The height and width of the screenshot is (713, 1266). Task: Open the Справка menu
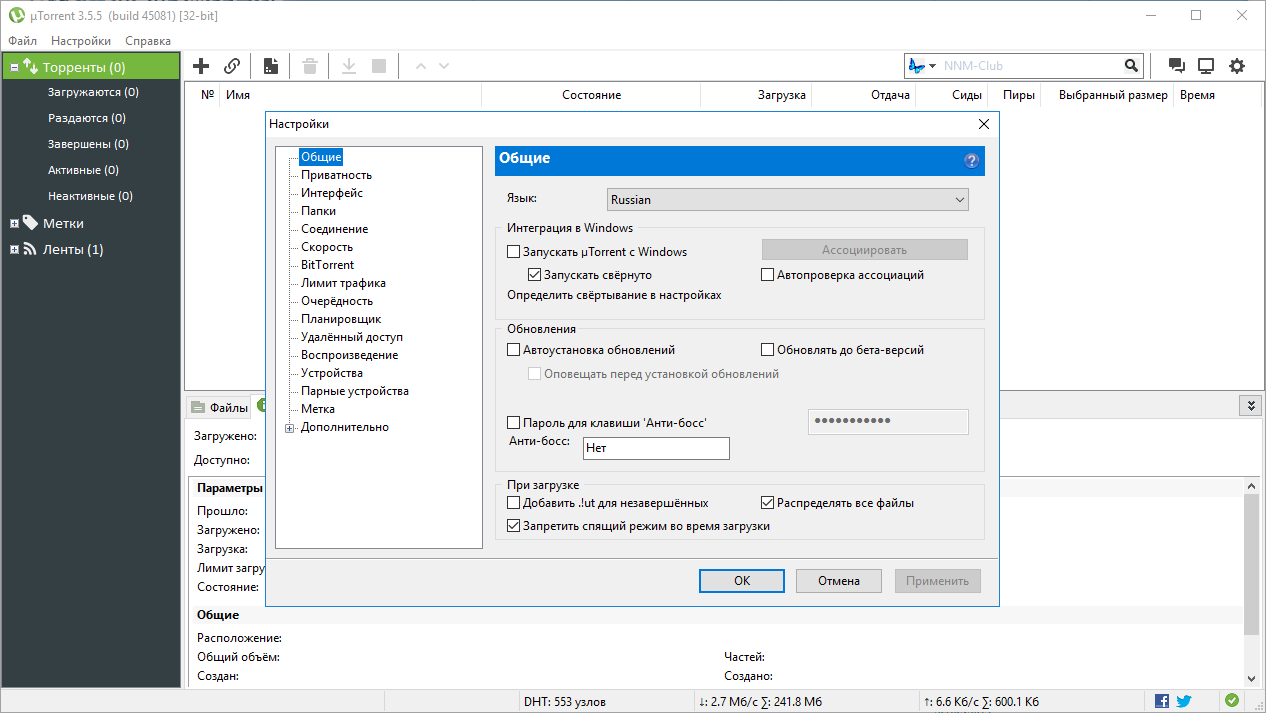click(x=148, y=41)
